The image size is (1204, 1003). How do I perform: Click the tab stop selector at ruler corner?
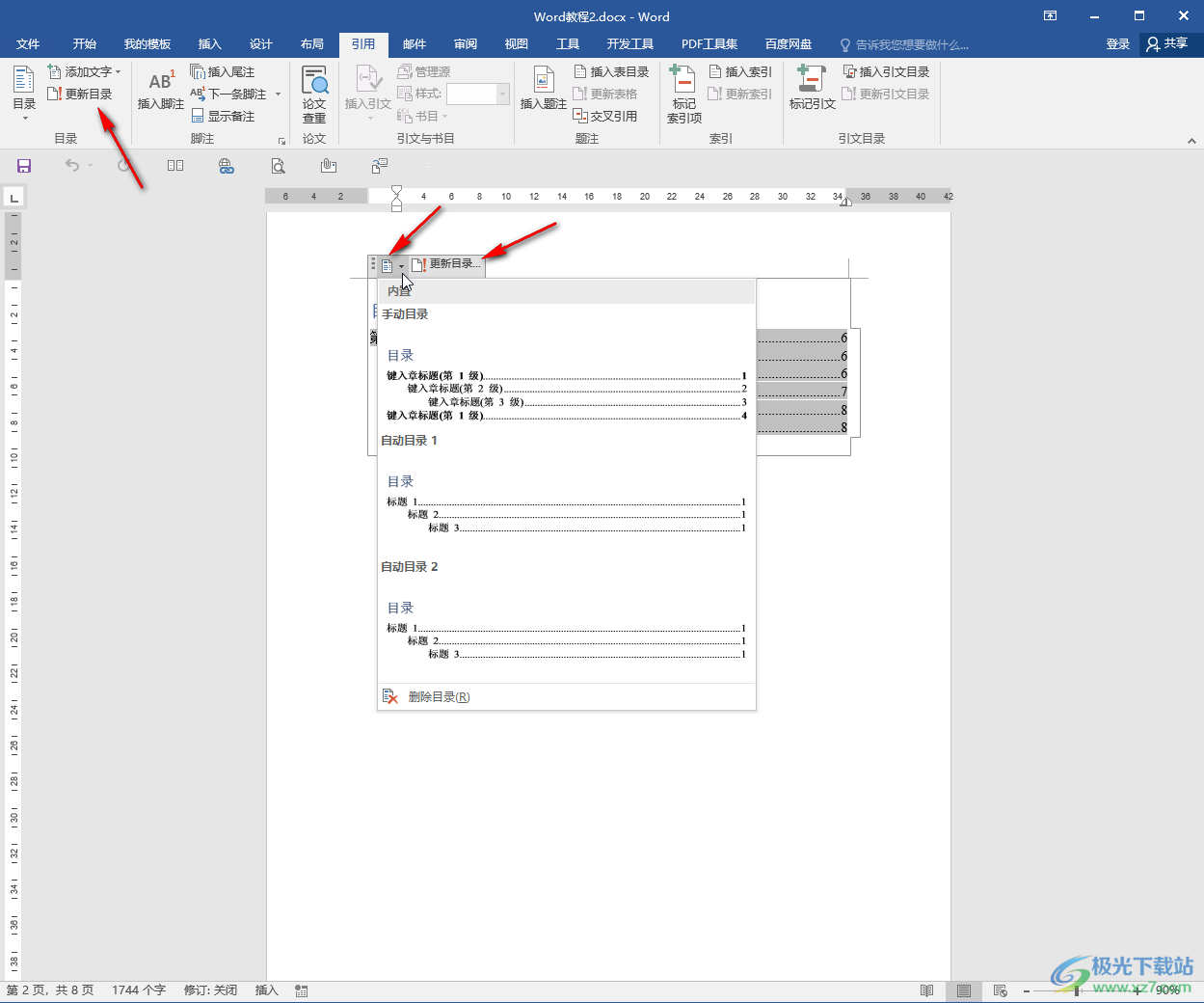pyautogui.click(x=13, y=199)
